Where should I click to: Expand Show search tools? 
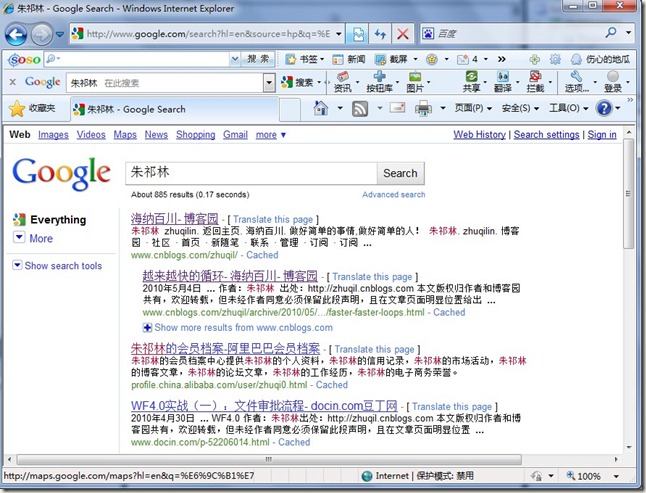pos(57,266)
